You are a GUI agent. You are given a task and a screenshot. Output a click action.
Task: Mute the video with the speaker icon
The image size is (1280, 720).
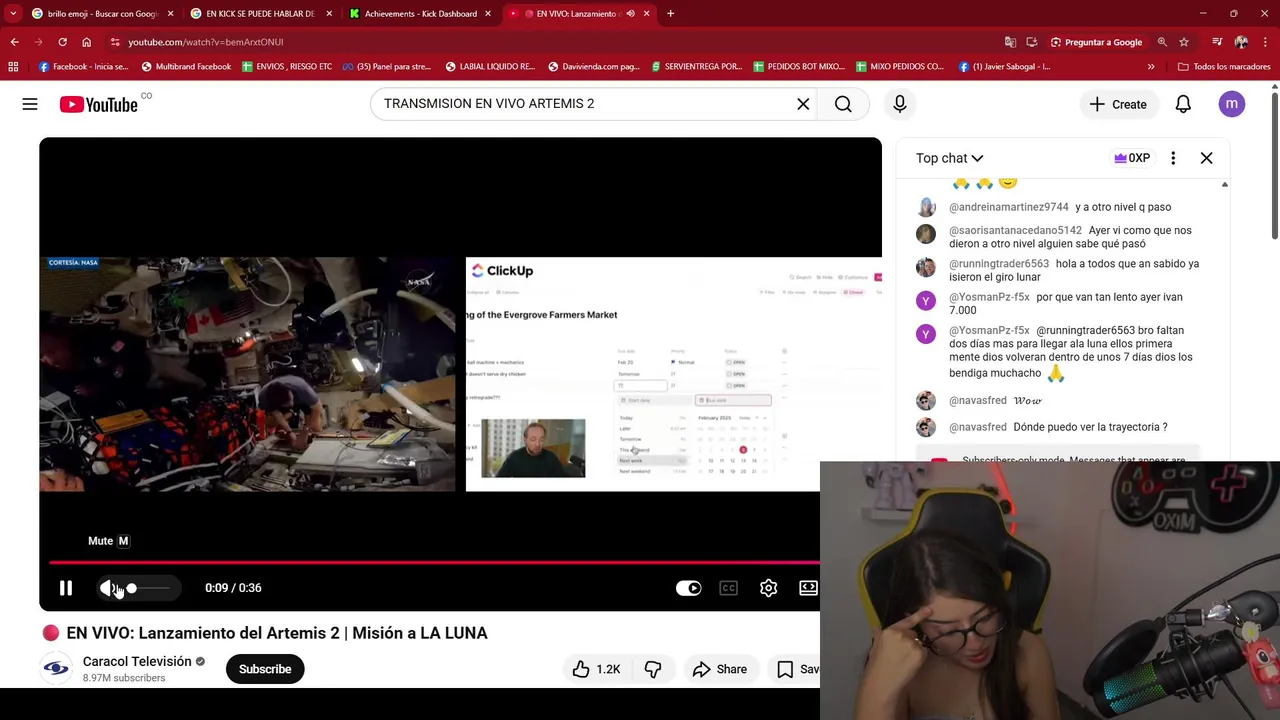tap(107, 588)
